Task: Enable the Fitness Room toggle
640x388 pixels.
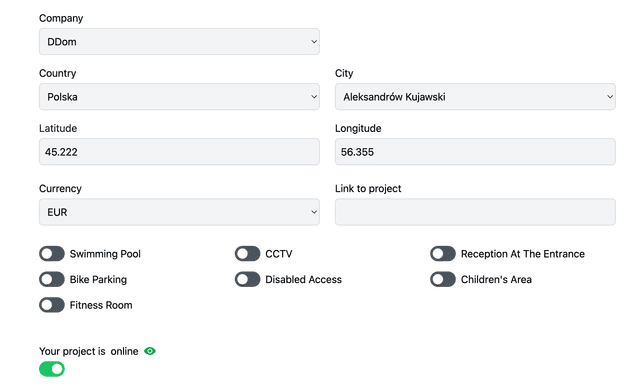Action: (x=52, y=305)
